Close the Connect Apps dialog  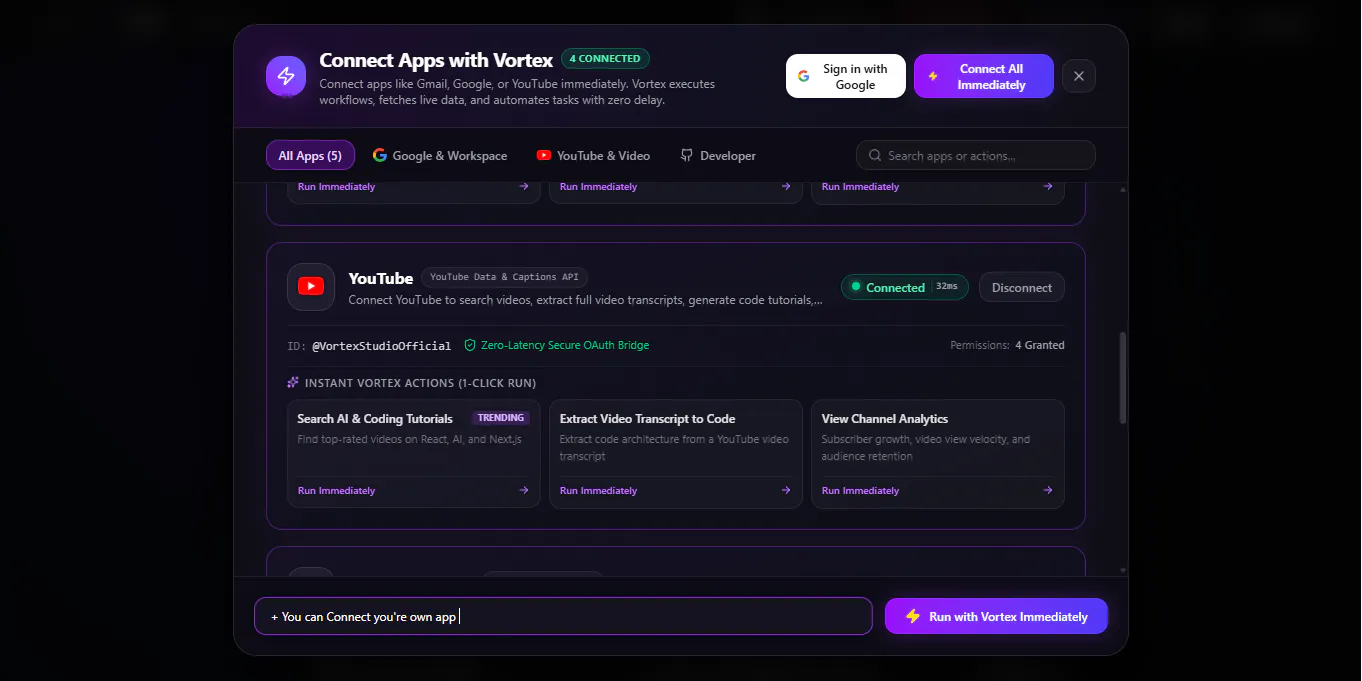1079,76
